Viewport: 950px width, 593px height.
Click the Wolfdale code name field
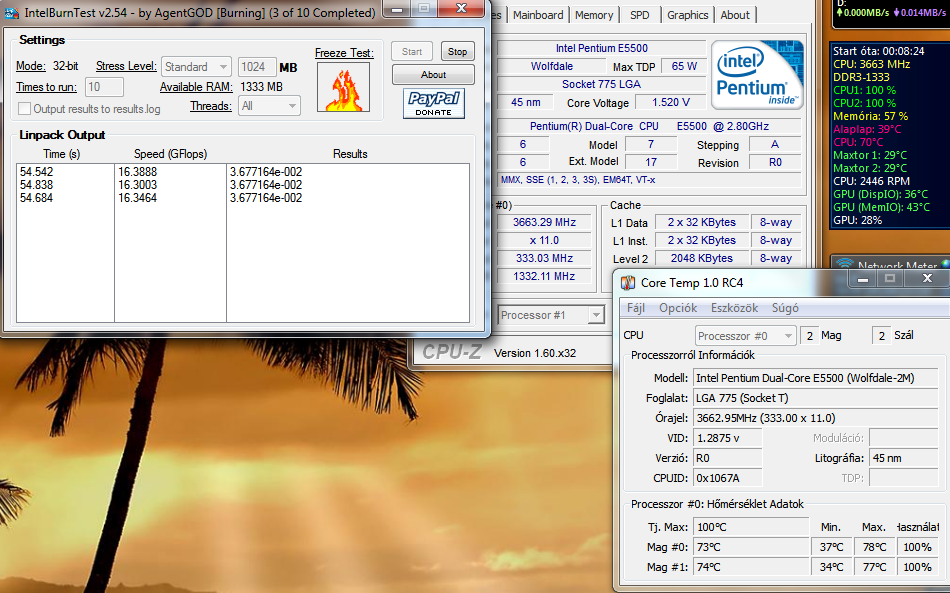pyautogui.click(x=551, y=66)
